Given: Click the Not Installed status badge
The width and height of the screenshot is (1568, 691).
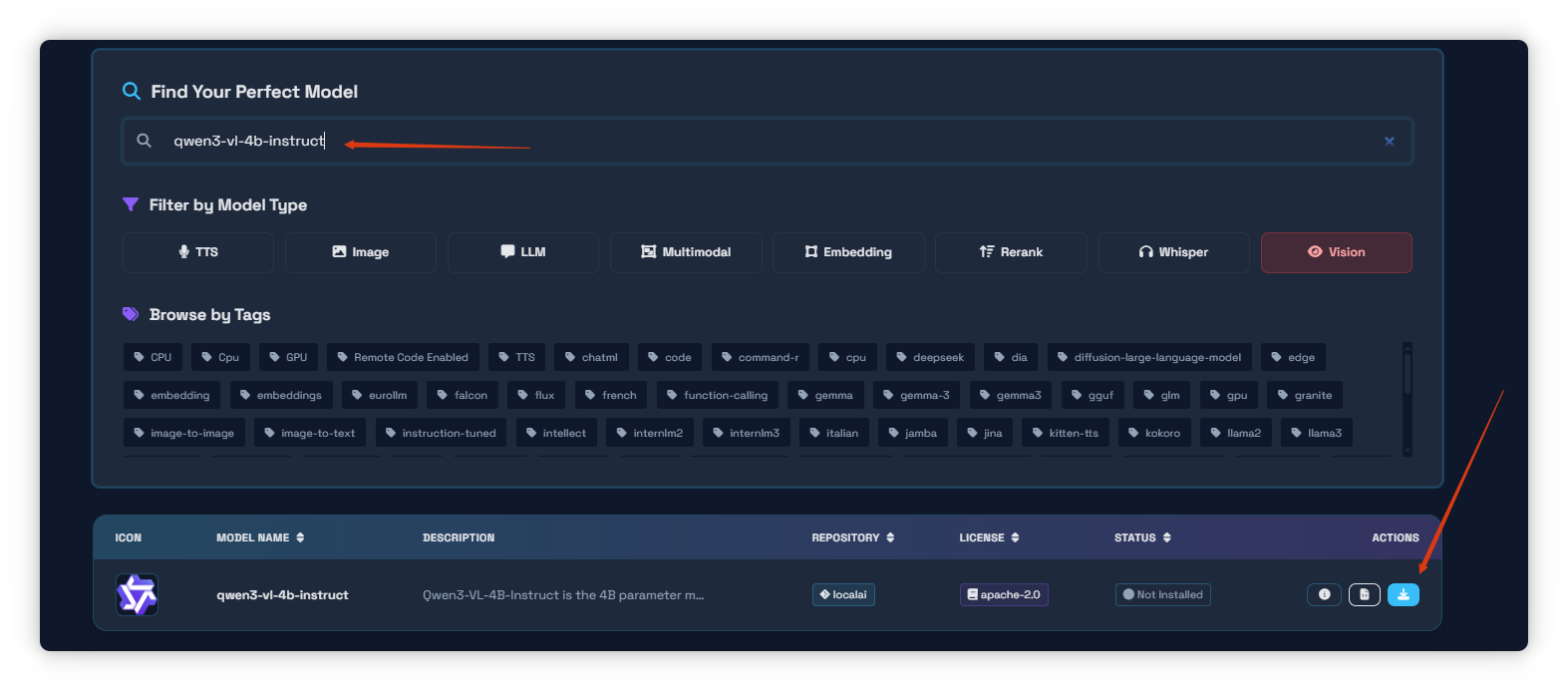Looking at the screenshot, I should pos(1162,594).
